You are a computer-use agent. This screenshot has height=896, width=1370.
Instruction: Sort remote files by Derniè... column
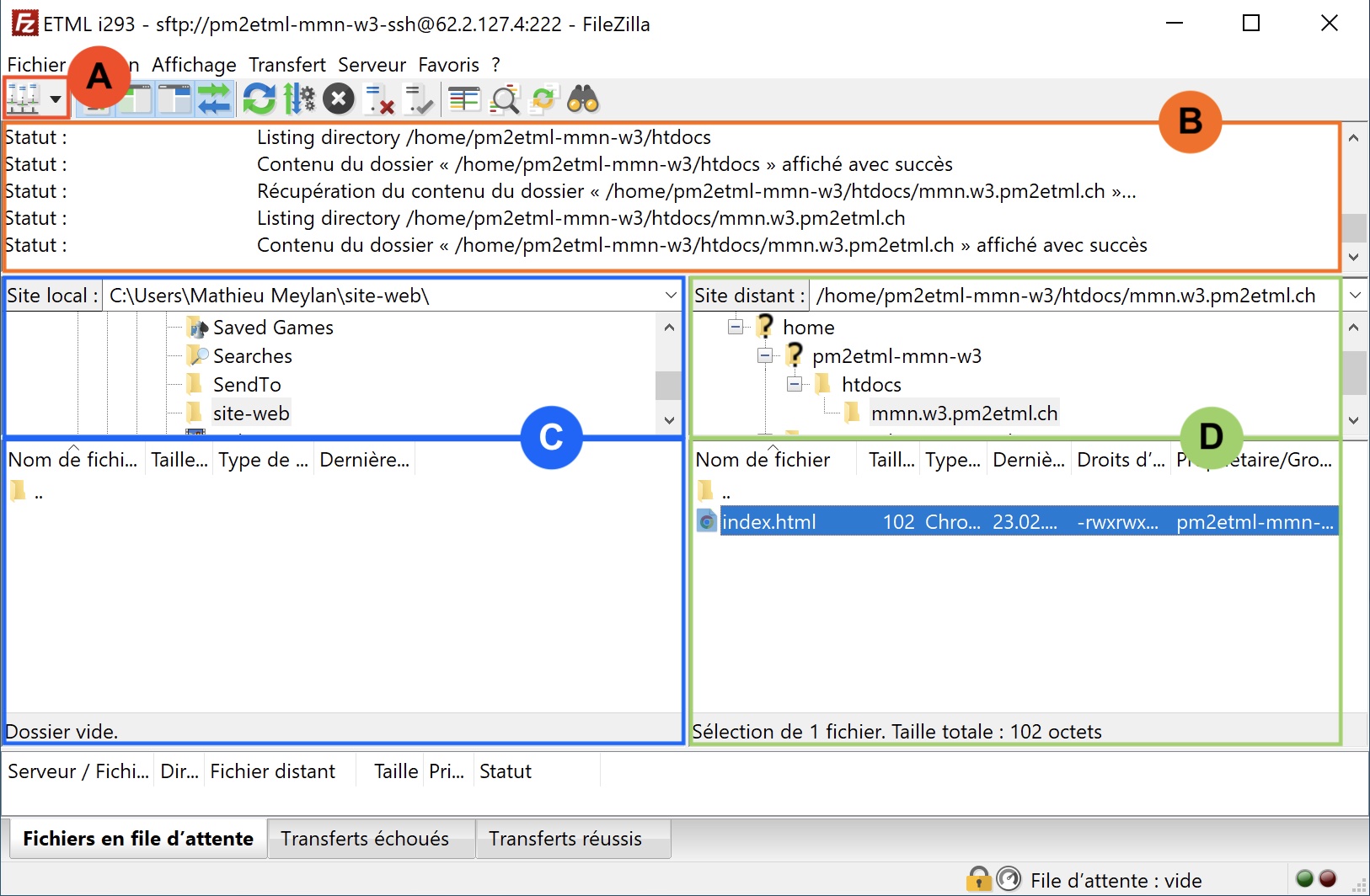(x=1029, y=460)
